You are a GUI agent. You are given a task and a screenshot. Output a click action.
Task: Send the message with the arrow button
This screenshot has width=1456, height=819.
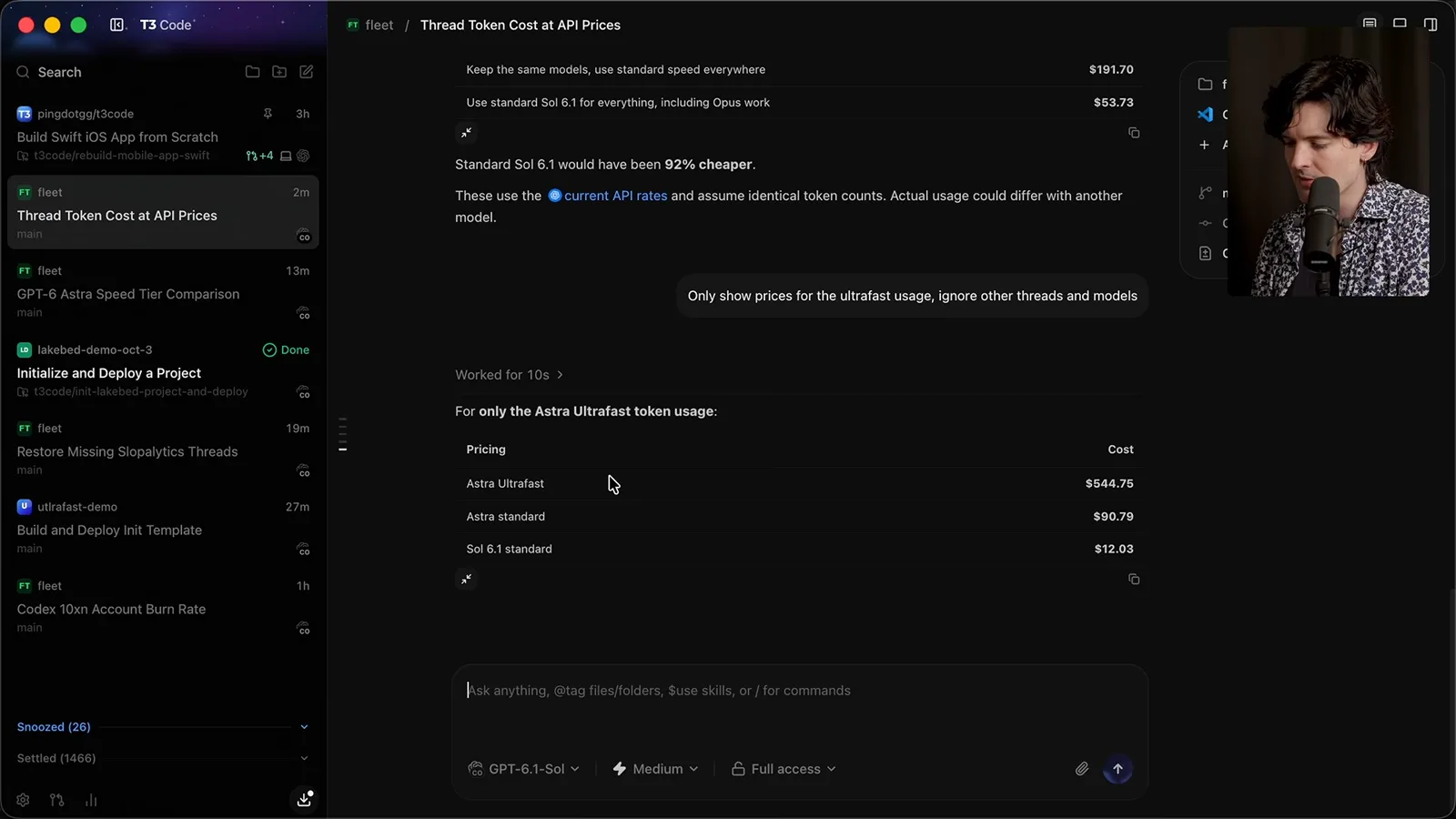tap(1117, 769)
